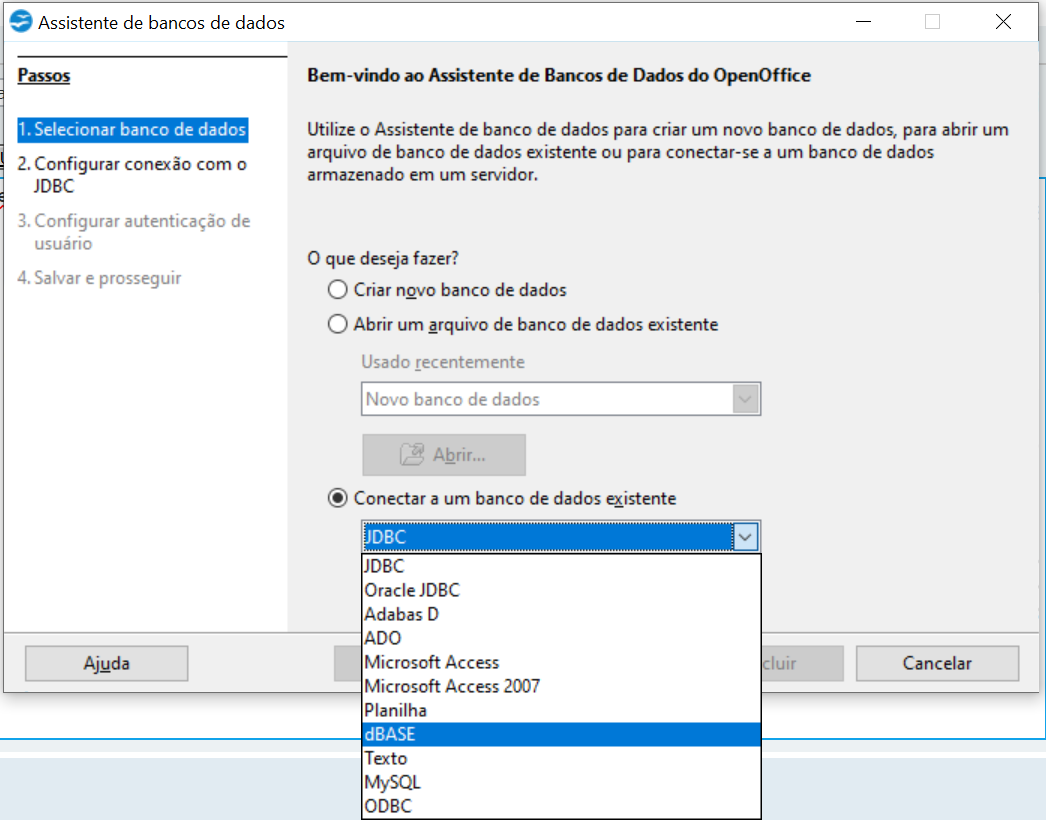1046x834 pixels.
Task: Select ODBC at the list bottom
Action: tap(561, 807)
